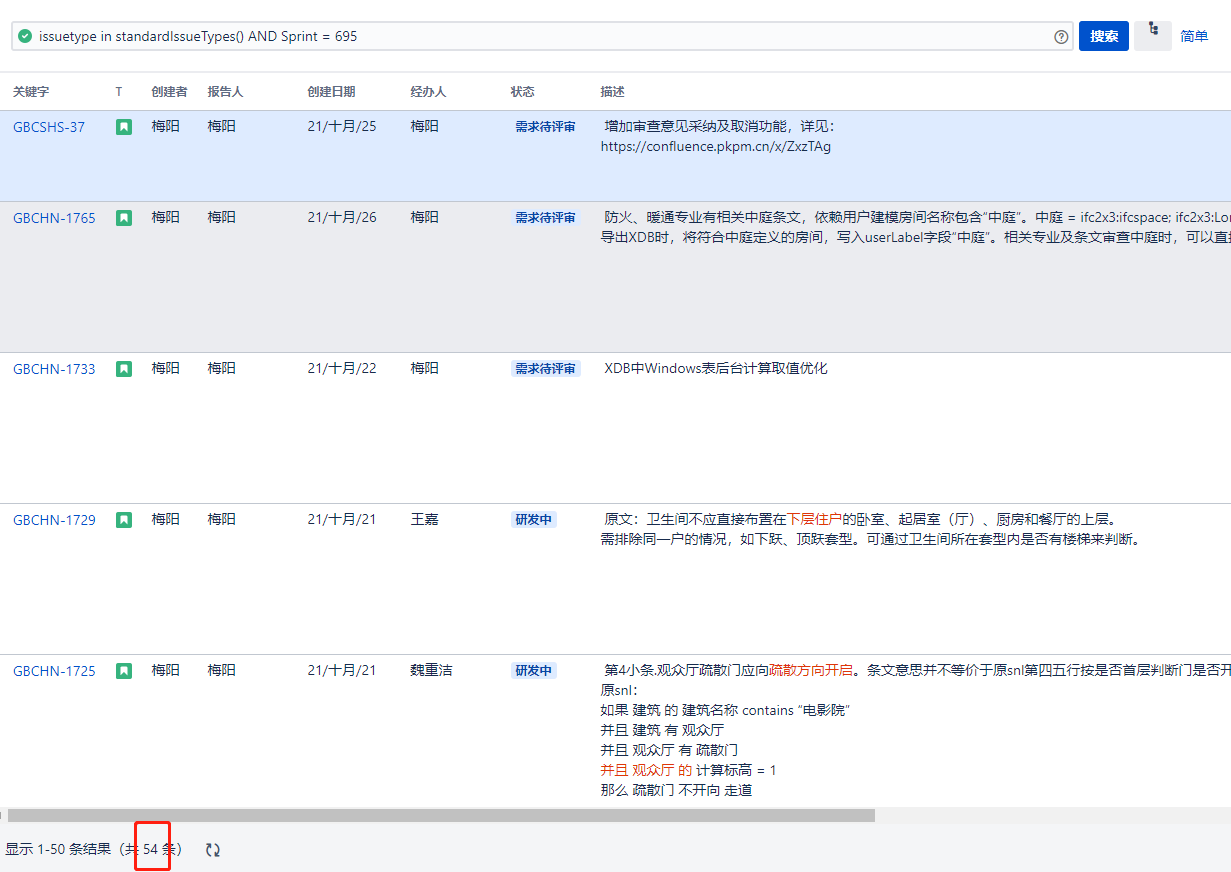Screen dimensions: 1231x872
Task: Click assignee 梅阳 in the GBCHN-1733 row
Action: click(424, 369)
